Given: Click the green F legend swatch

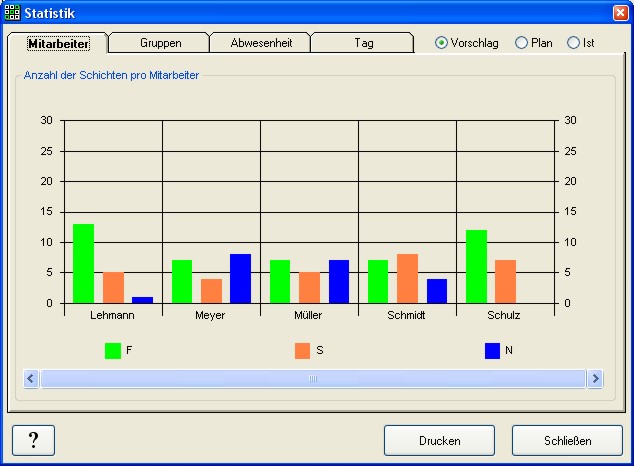Looking at the screenshot, I should pos(113,351).
